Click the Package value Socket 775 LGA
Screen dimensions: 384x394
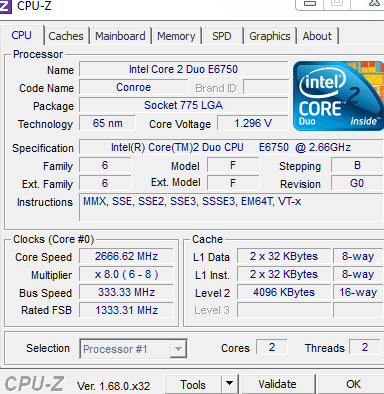[184, 105]
